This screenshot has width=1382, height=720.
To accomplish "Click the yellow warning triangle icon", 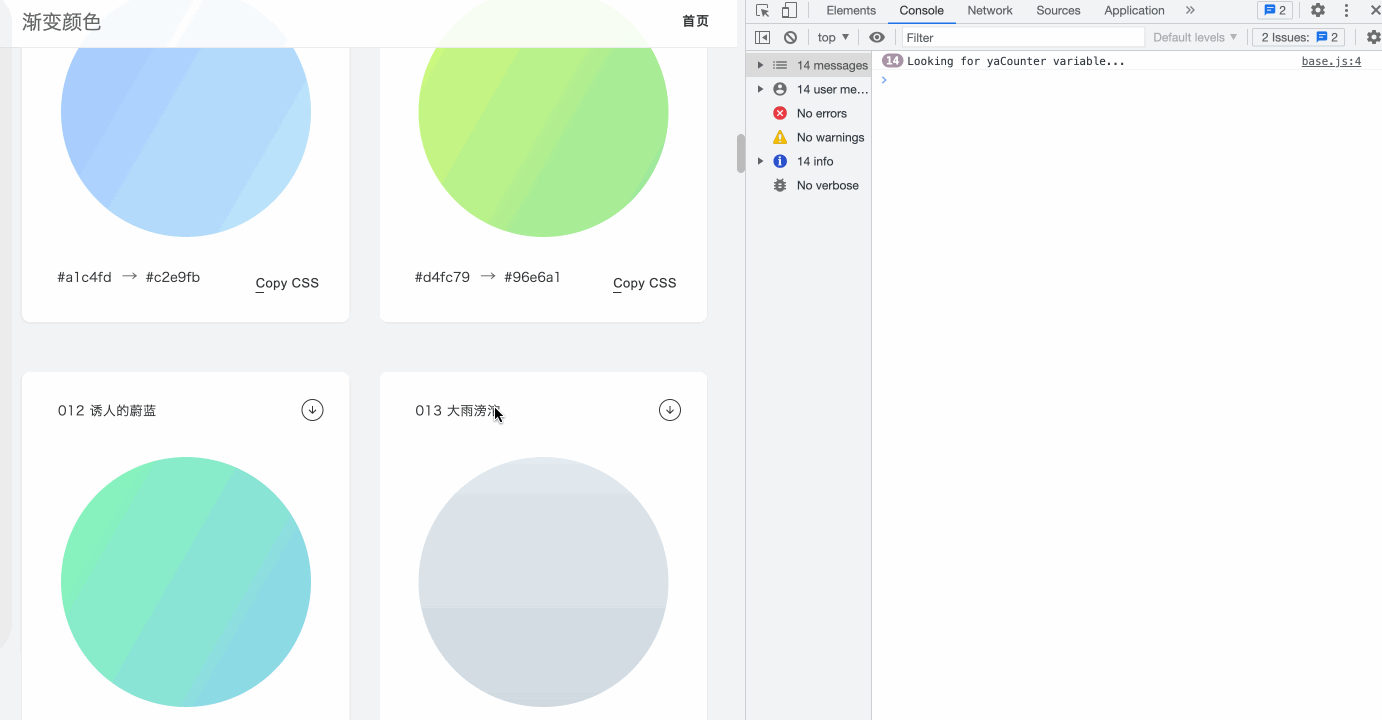I will (x=780, y=137).
